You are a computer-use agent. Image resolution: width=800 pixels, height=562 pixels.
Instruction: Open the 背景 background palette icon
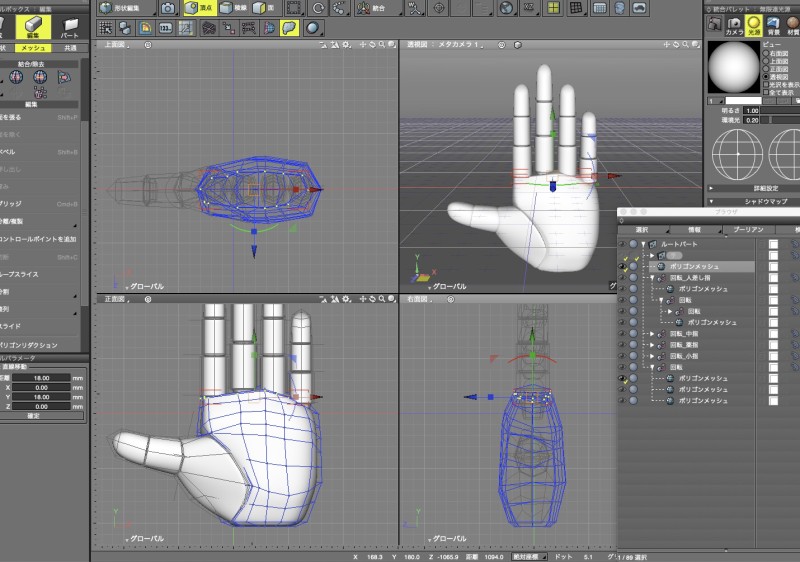(773, 25)
